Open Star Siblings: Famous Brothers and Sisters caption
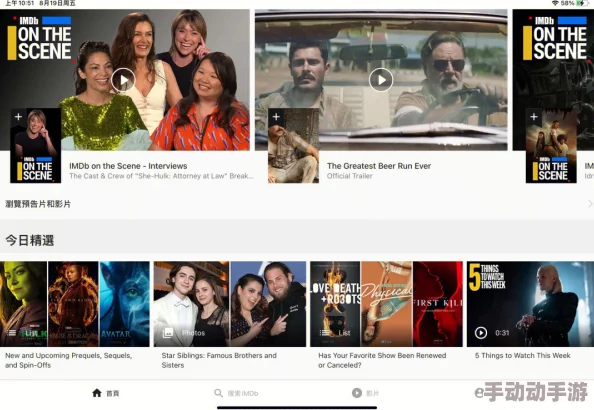The height and width of the screenshot is (410, 594). click(x=219, y=360)
